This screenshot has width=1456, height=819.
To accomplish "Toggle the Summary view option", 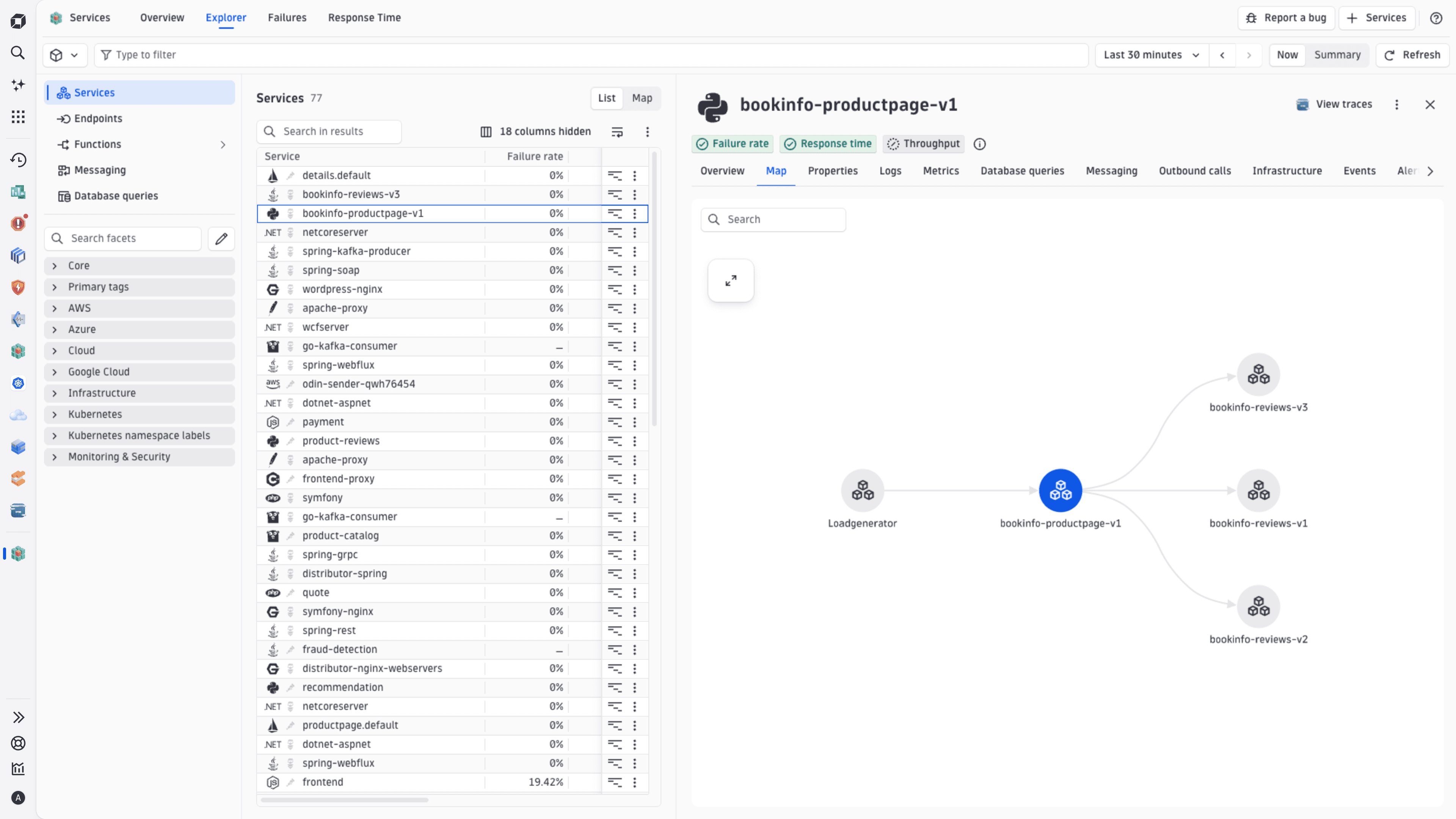I will point(1337,55).
